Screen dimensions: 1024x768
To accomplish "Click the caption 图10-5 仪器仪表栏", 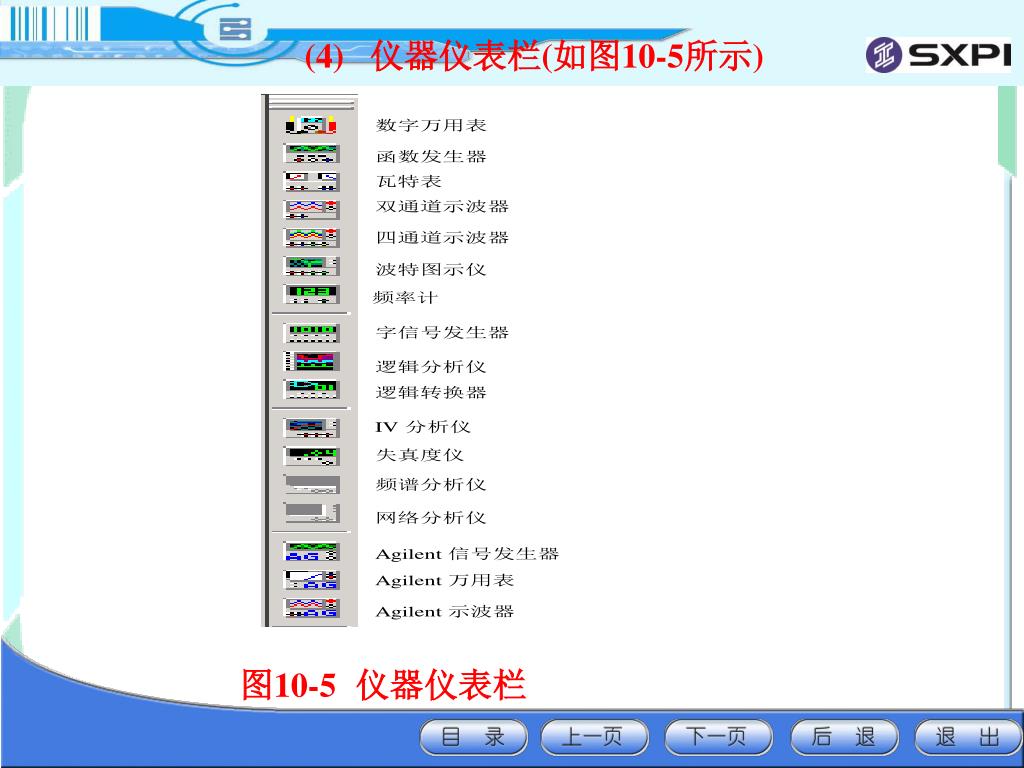I will click(x=384, y=685).
